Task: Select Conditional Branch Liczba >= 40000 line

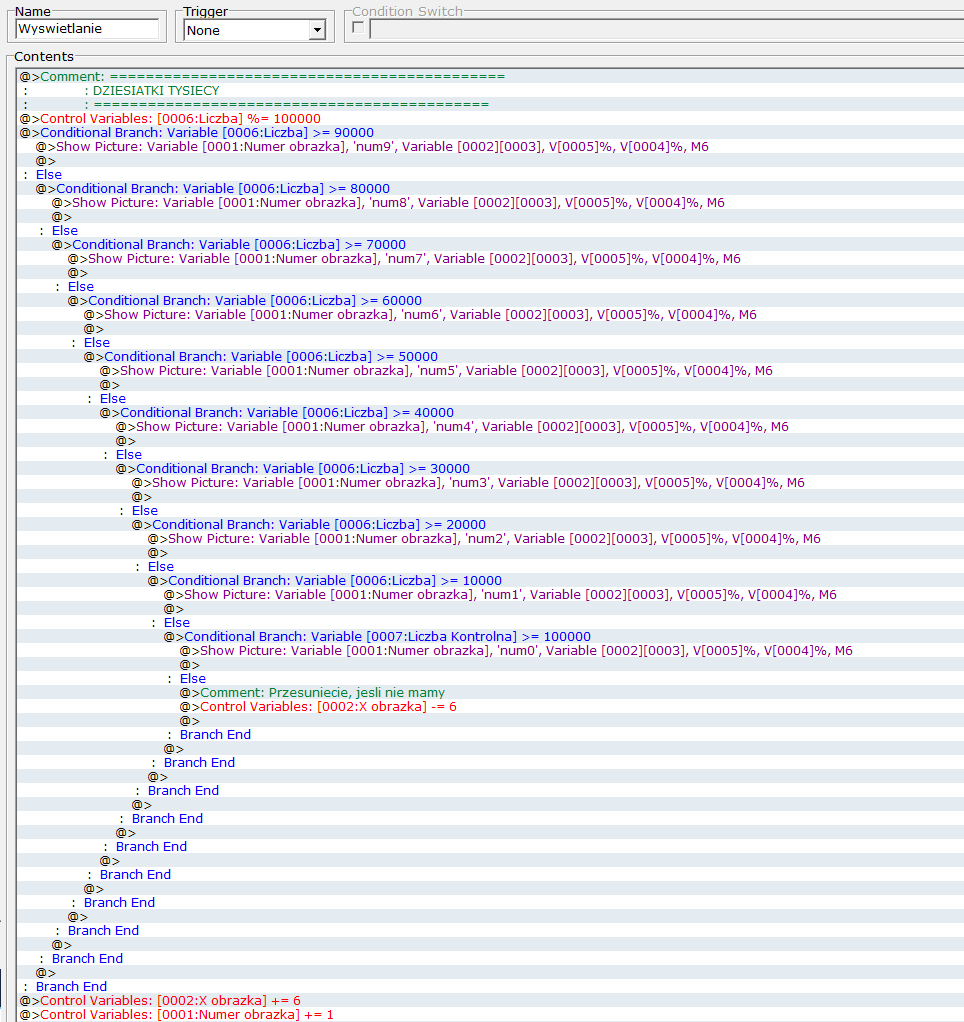Action: (276, 413)
